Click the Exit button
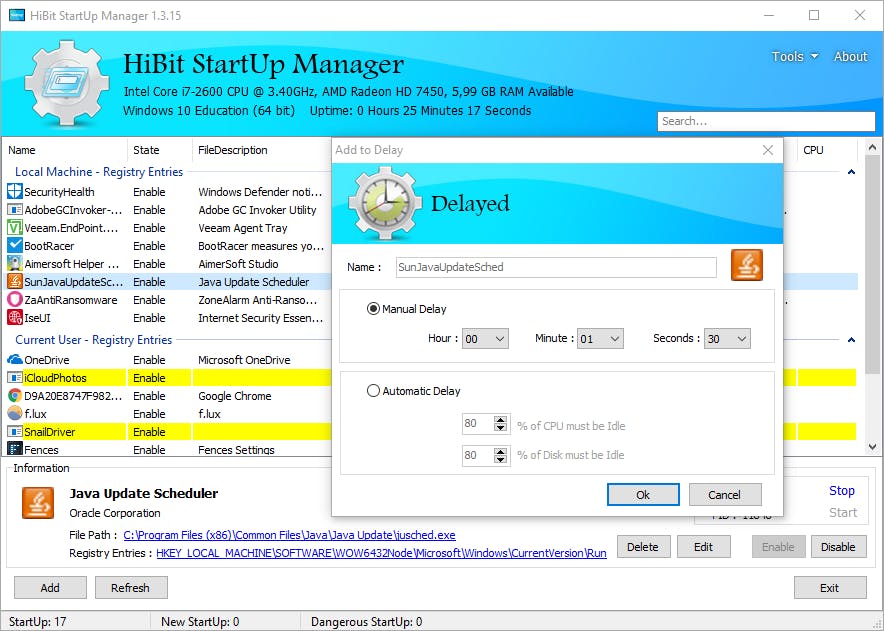The width and height of the screenshot is (884, 631). 830,588
